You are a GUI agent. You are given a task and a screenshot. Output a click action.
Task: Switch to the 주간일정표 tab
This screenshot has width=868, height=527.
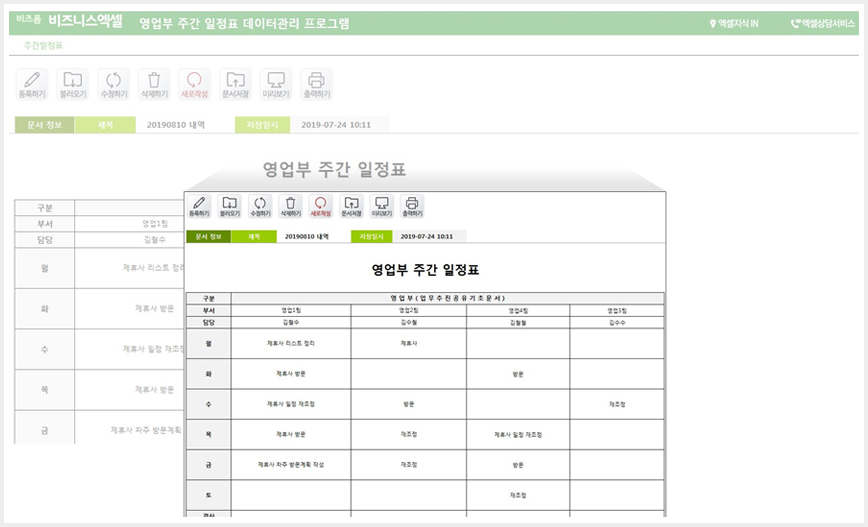(43, 45)
